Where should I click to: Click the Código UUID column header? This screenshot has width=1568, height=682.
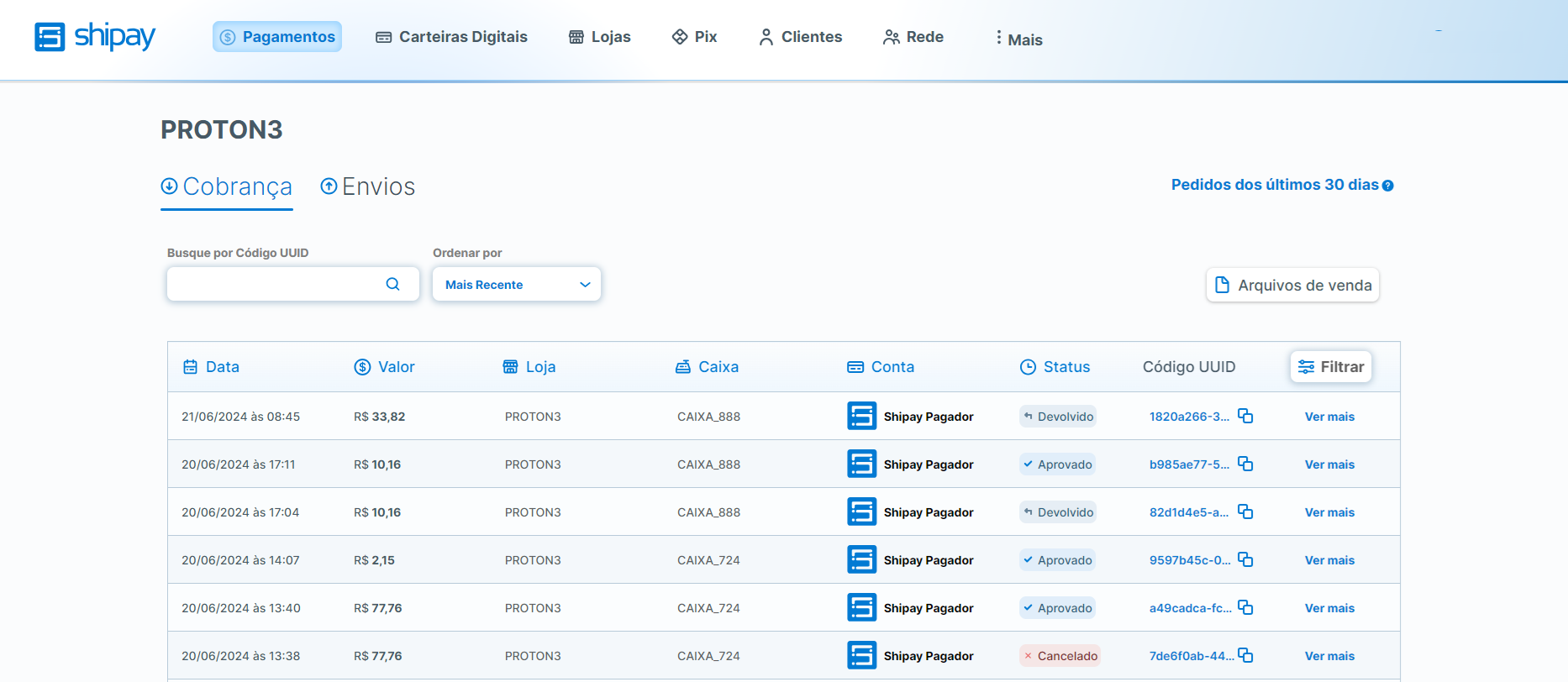1189,367
